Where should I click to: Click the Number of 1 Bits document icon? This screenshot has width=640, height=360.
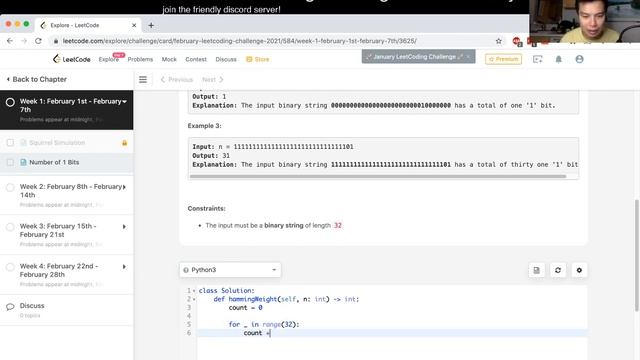click(23, 162)
